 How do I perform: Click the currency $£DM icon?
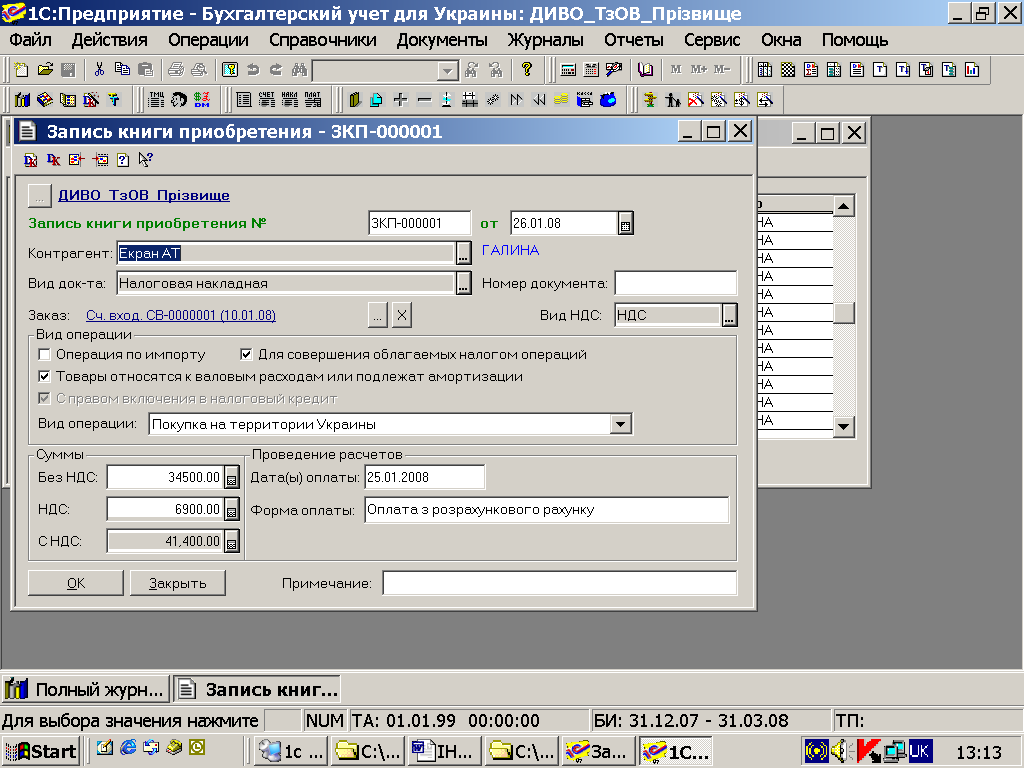coord(202,99)
